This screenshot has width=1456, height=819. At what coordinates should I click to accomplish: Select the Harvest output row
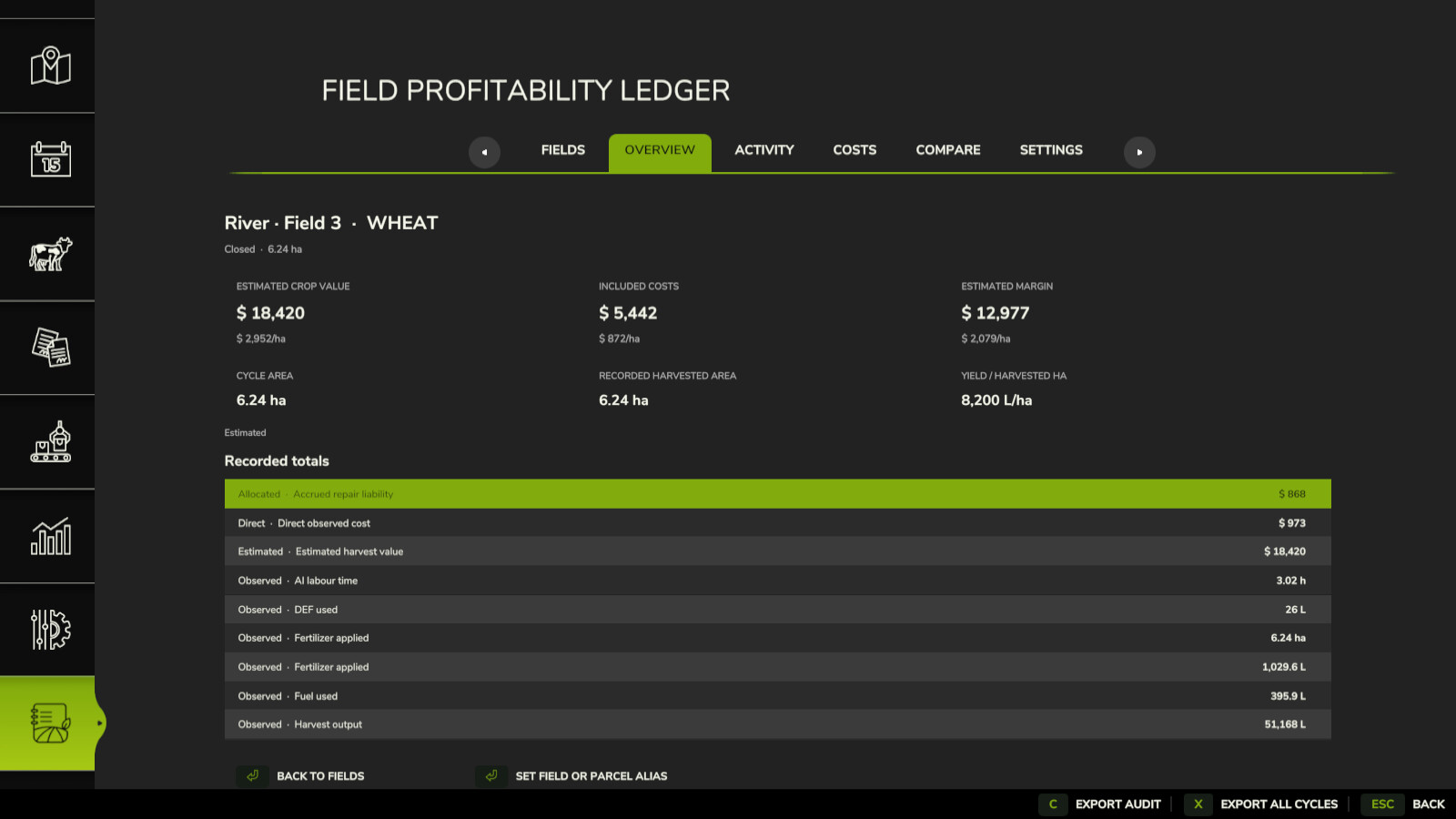(x=778, y=724)
